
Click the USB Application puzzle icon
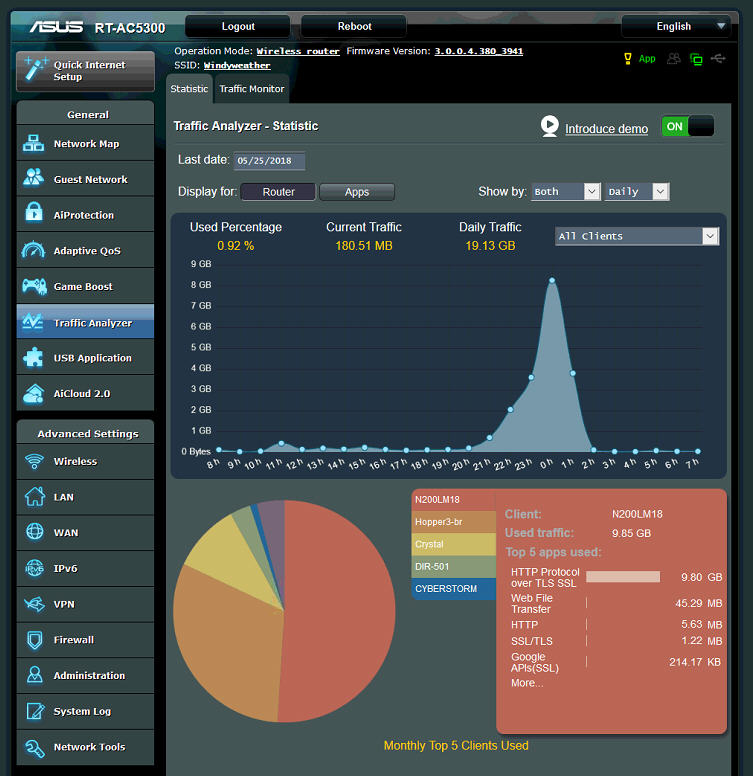tap(33, 358)
